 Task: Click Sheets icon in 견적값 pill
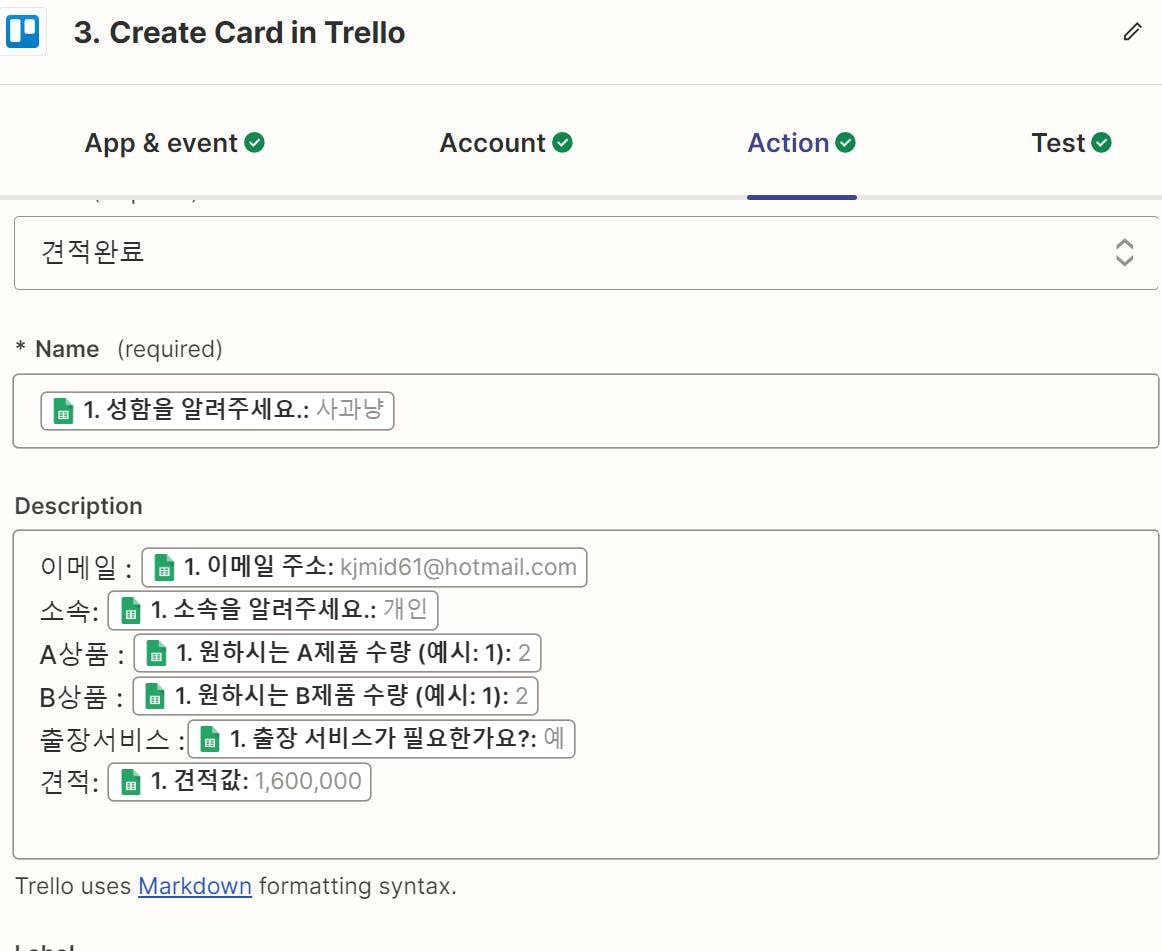tap(130, 782)
